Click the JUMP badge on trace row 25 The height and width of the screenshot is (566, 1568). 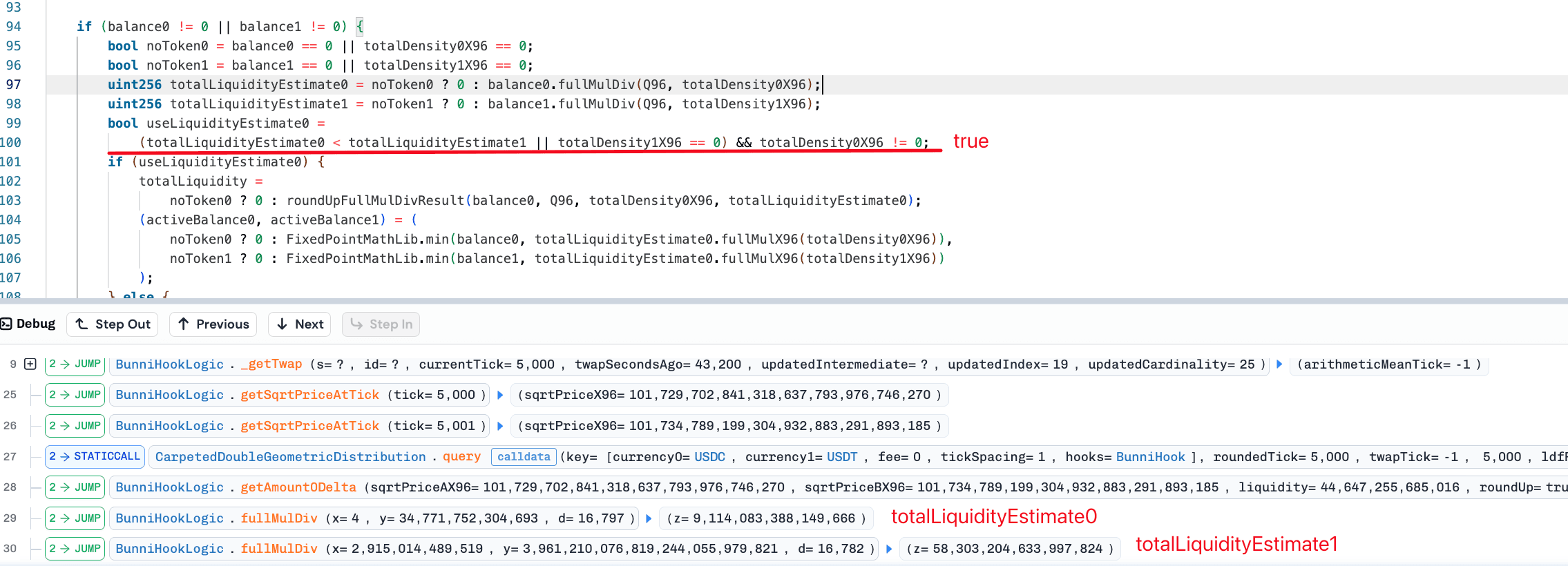click(x=75, y=395)
